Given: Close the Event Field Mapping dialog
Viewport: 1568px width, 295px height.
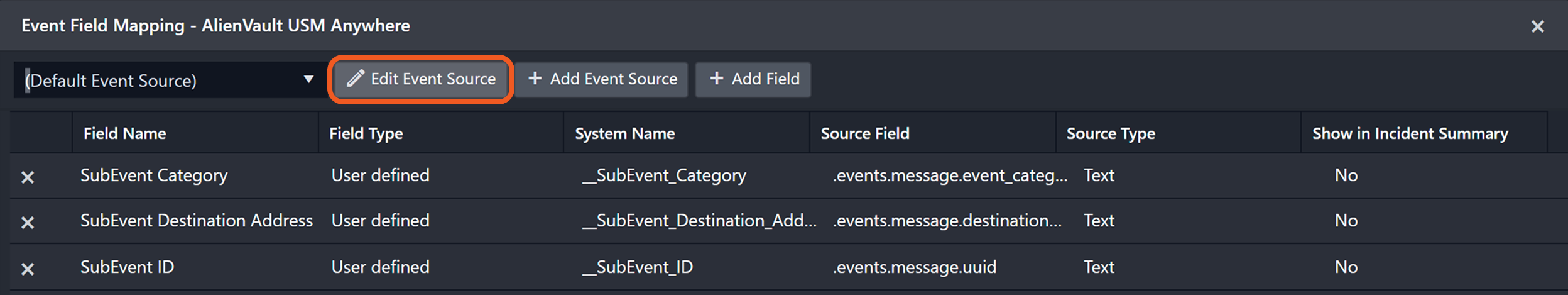Looking at the screenshot, I should click(1537, 26).
